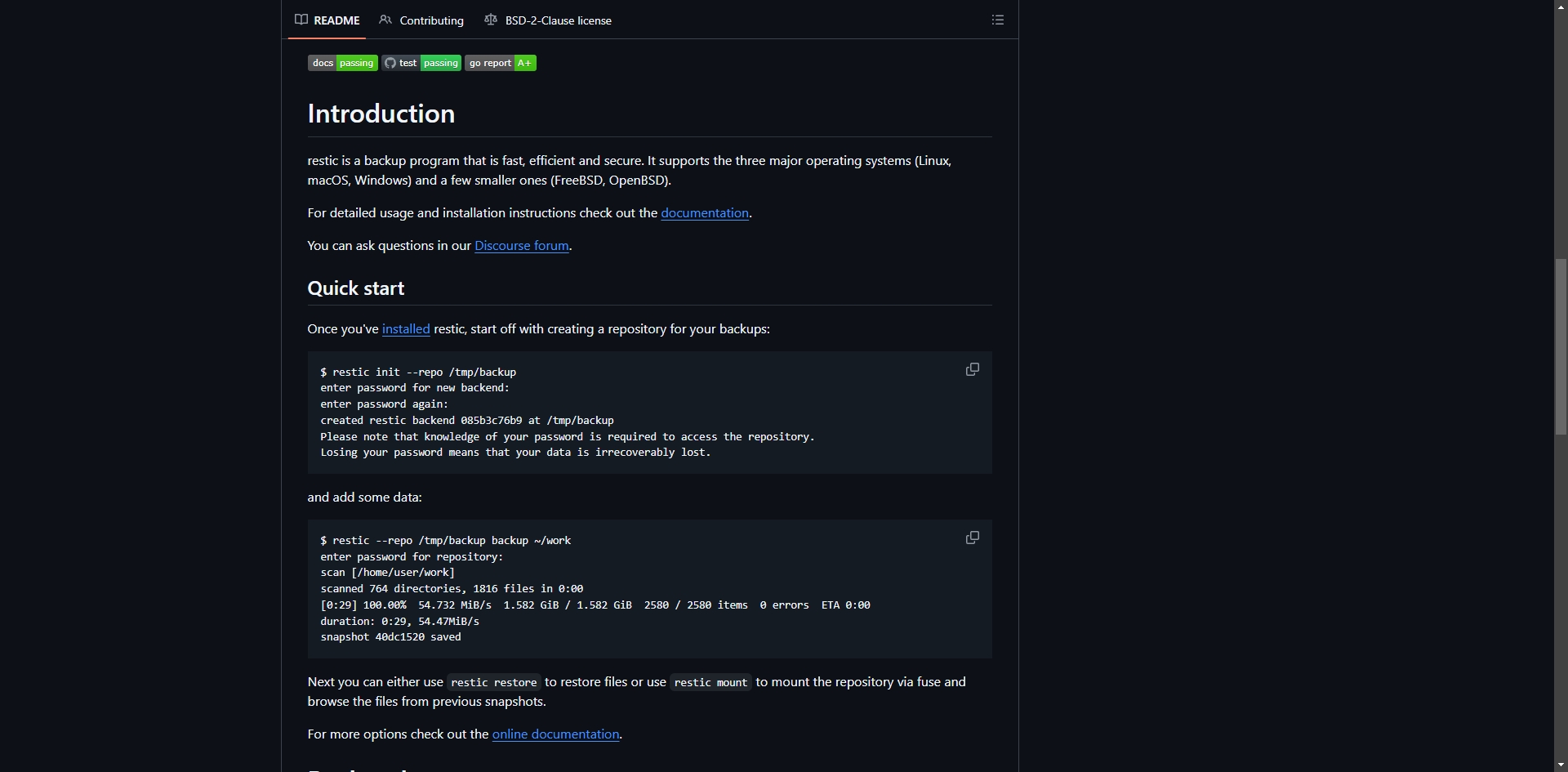The image size is (1568, 772).
Task: Click the page vertical scrollbar thumb
Action: click(x=1561, y=346)
